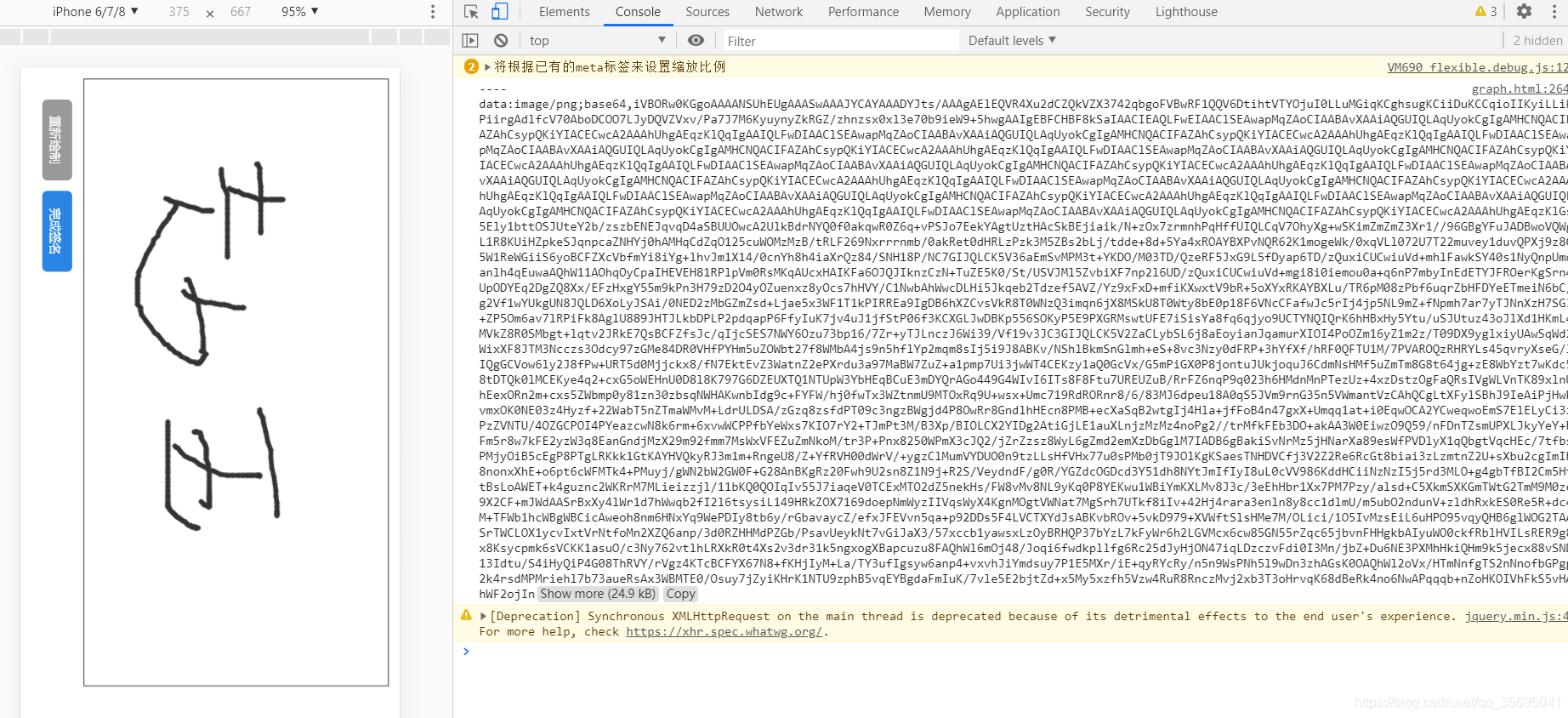Copy the base64 console output
Screen dimensions: 1568x718
pos(680,594)
